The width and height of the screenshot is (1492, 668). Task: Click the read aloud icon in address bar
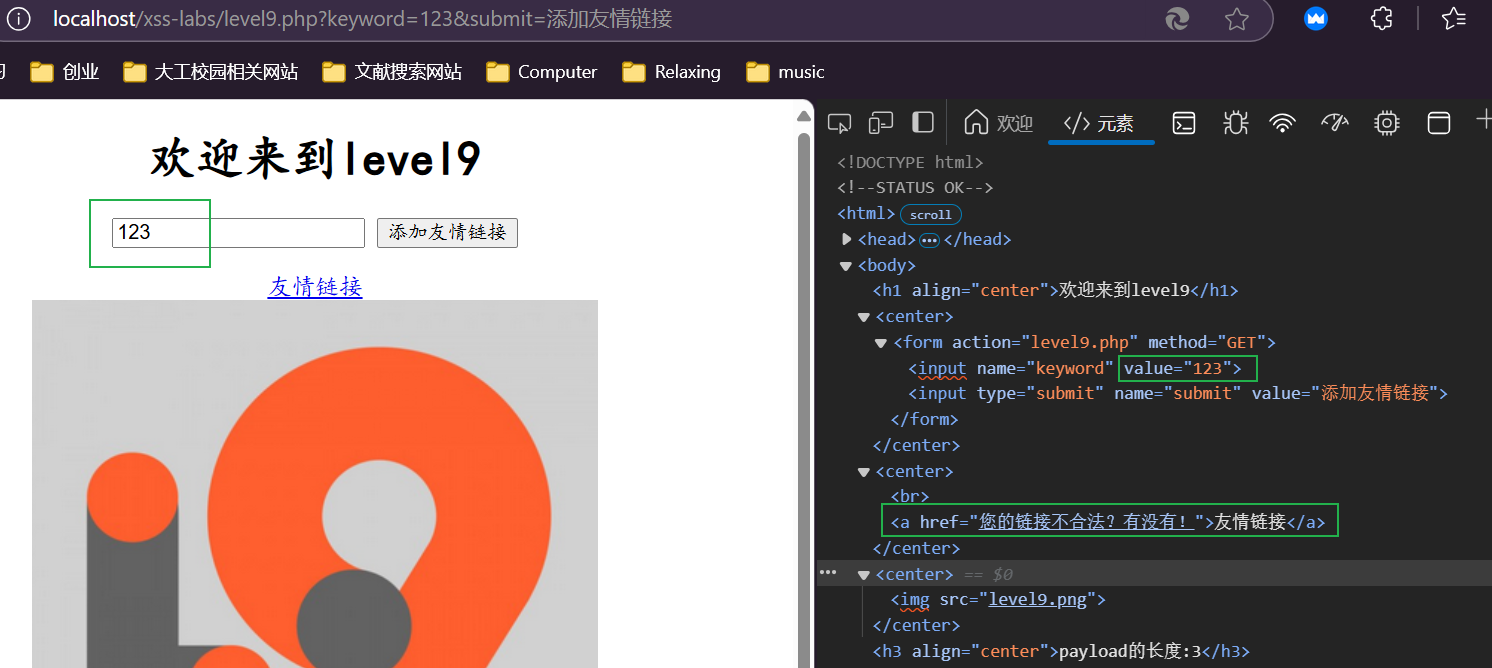(1177, 19)
